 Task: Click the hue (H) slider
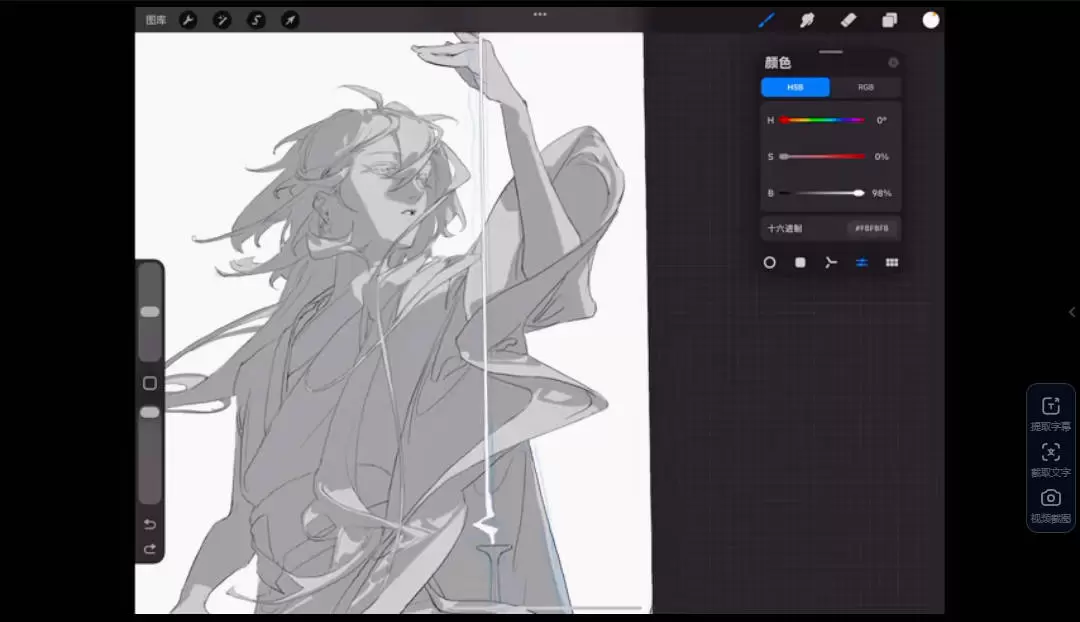point(822,120)
